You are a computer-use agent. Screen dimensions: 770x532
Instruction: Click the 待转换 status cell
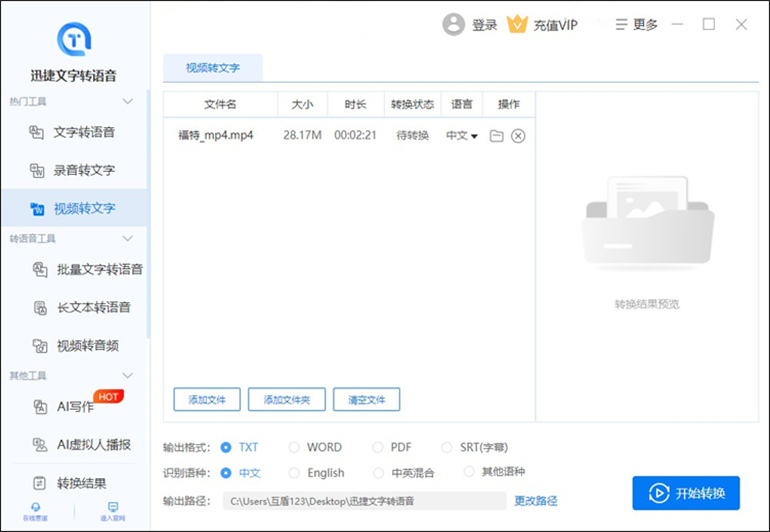412,136
